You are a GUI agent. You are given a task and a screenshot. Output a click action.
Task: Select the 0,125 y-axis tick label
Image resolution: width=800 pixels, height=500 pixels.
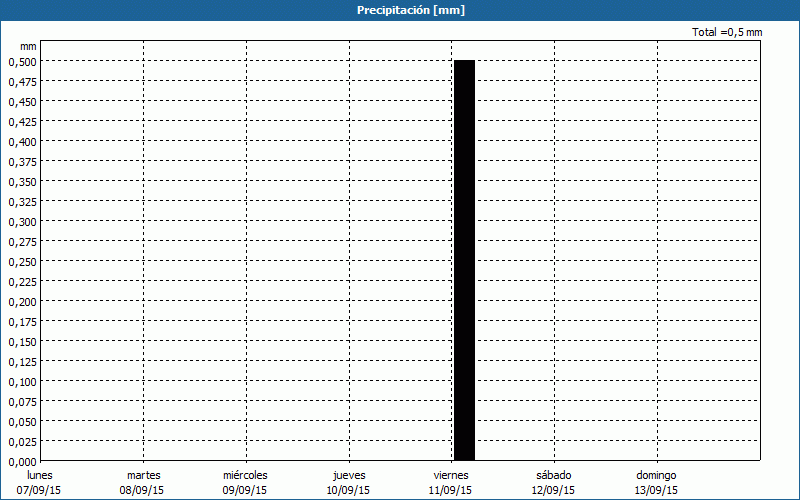pos(22,361)
